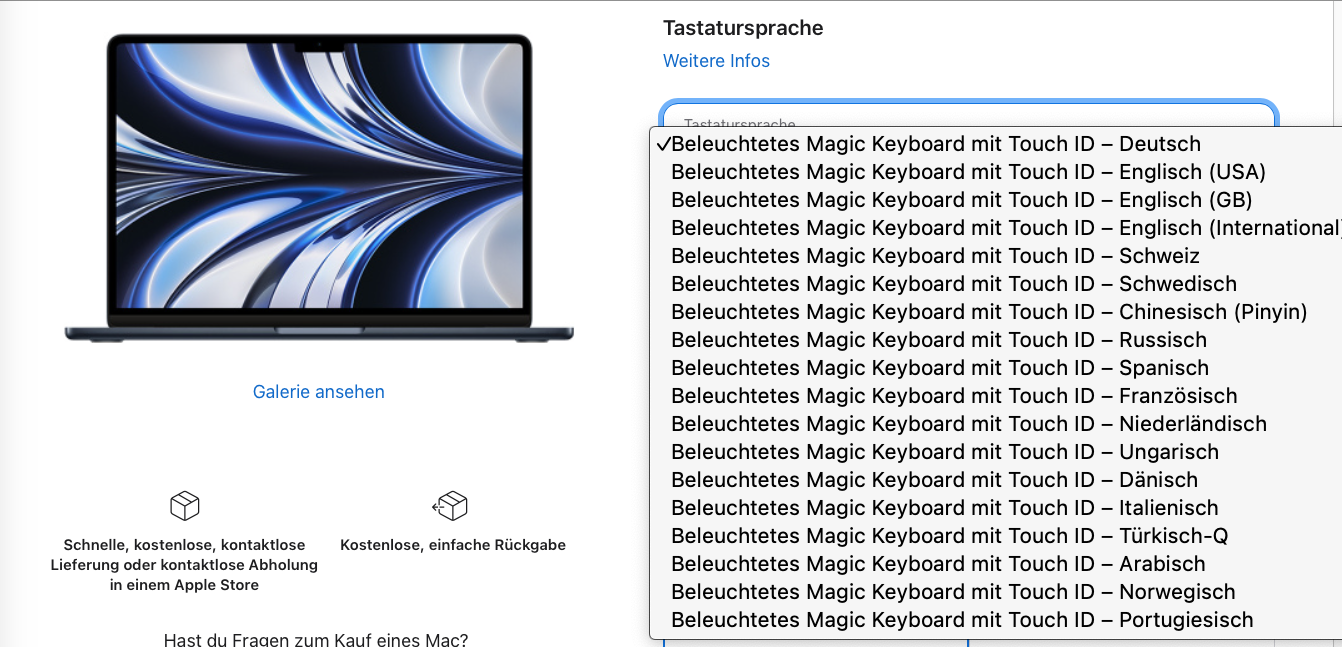Select the Deutsch keyboard option
Viewport: 1342px width, 647px height.
[995, 144]
